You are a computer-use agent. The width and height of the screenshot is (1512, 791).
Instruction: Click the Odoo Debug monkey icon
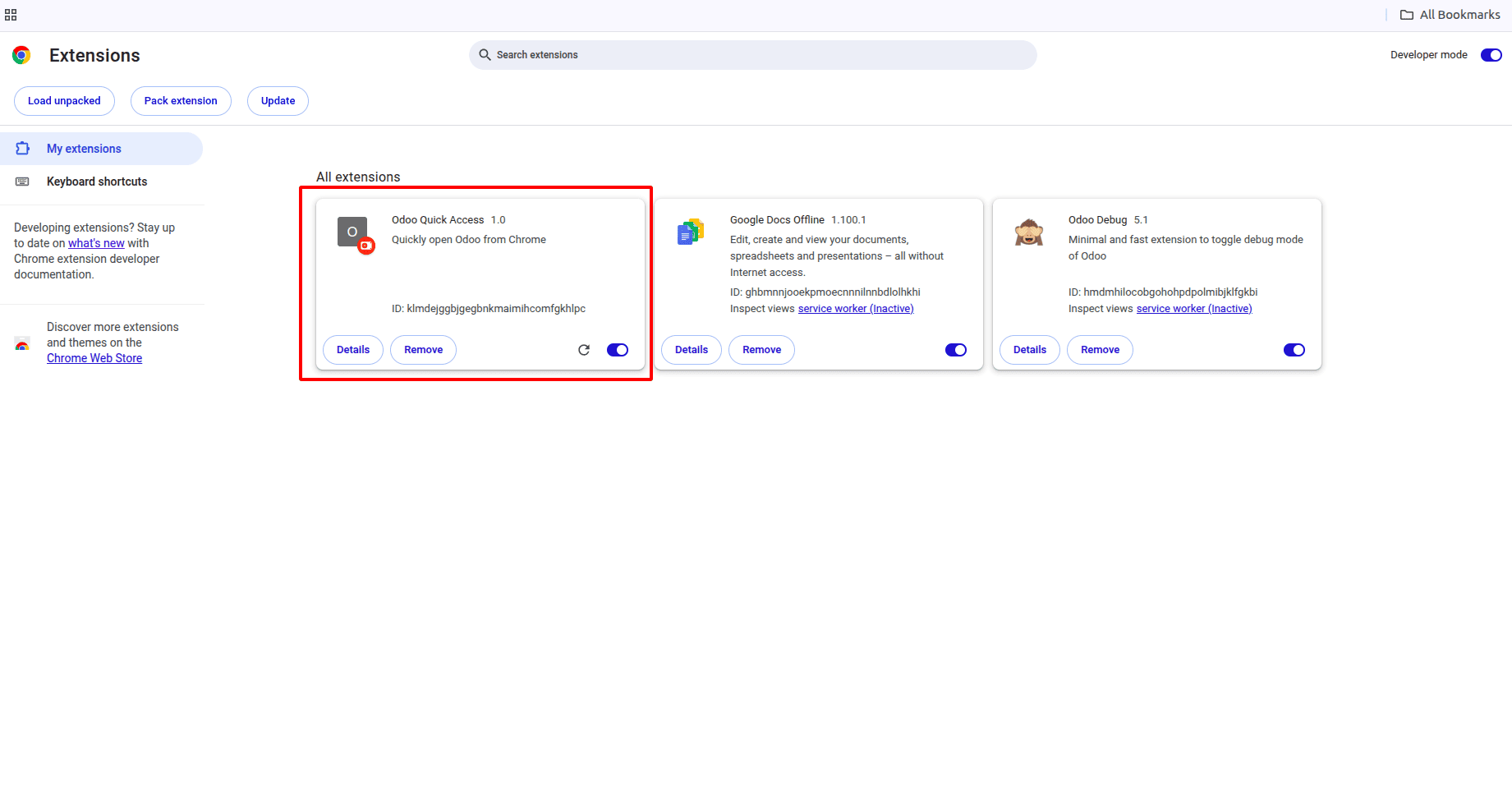point(1028,232)
